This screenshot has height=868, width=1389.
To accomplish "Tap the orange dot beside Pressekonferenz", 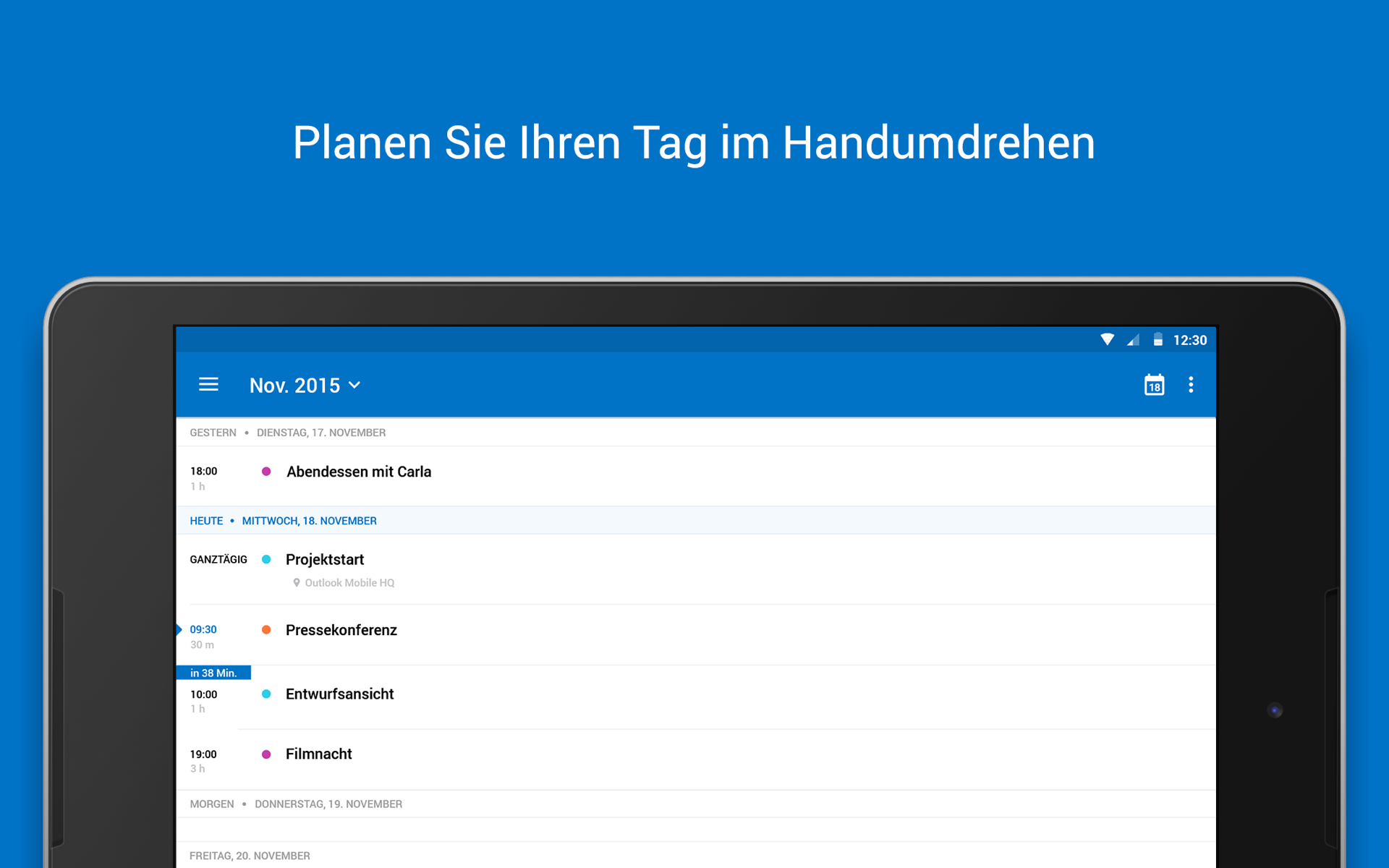I will tap(266, 630).
